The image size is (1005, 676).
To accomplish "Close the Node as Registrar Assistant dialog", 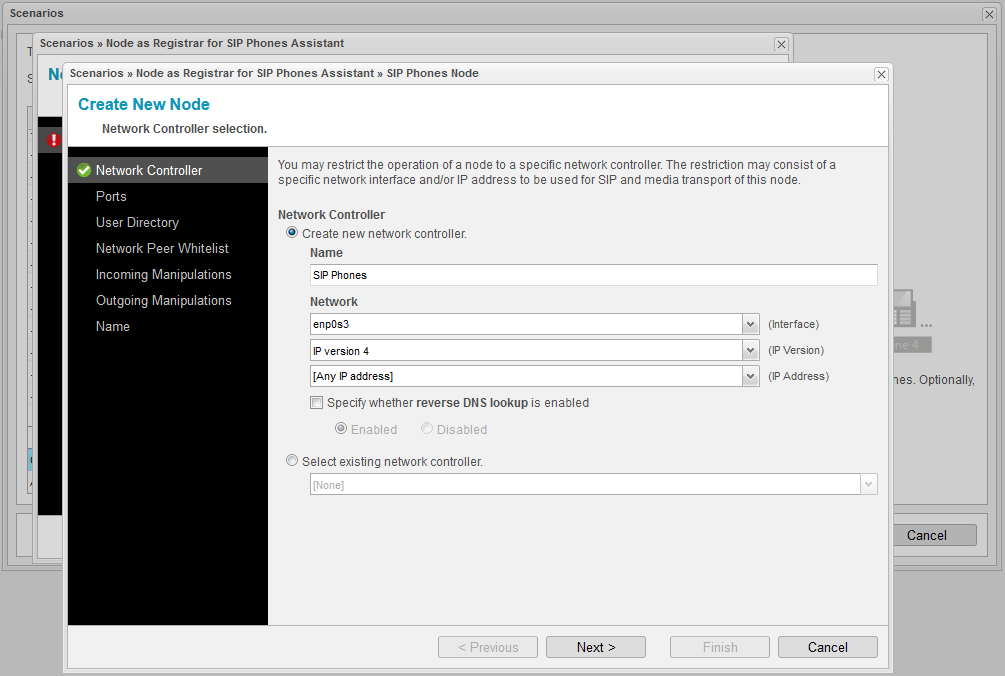I will pos(781,45).
